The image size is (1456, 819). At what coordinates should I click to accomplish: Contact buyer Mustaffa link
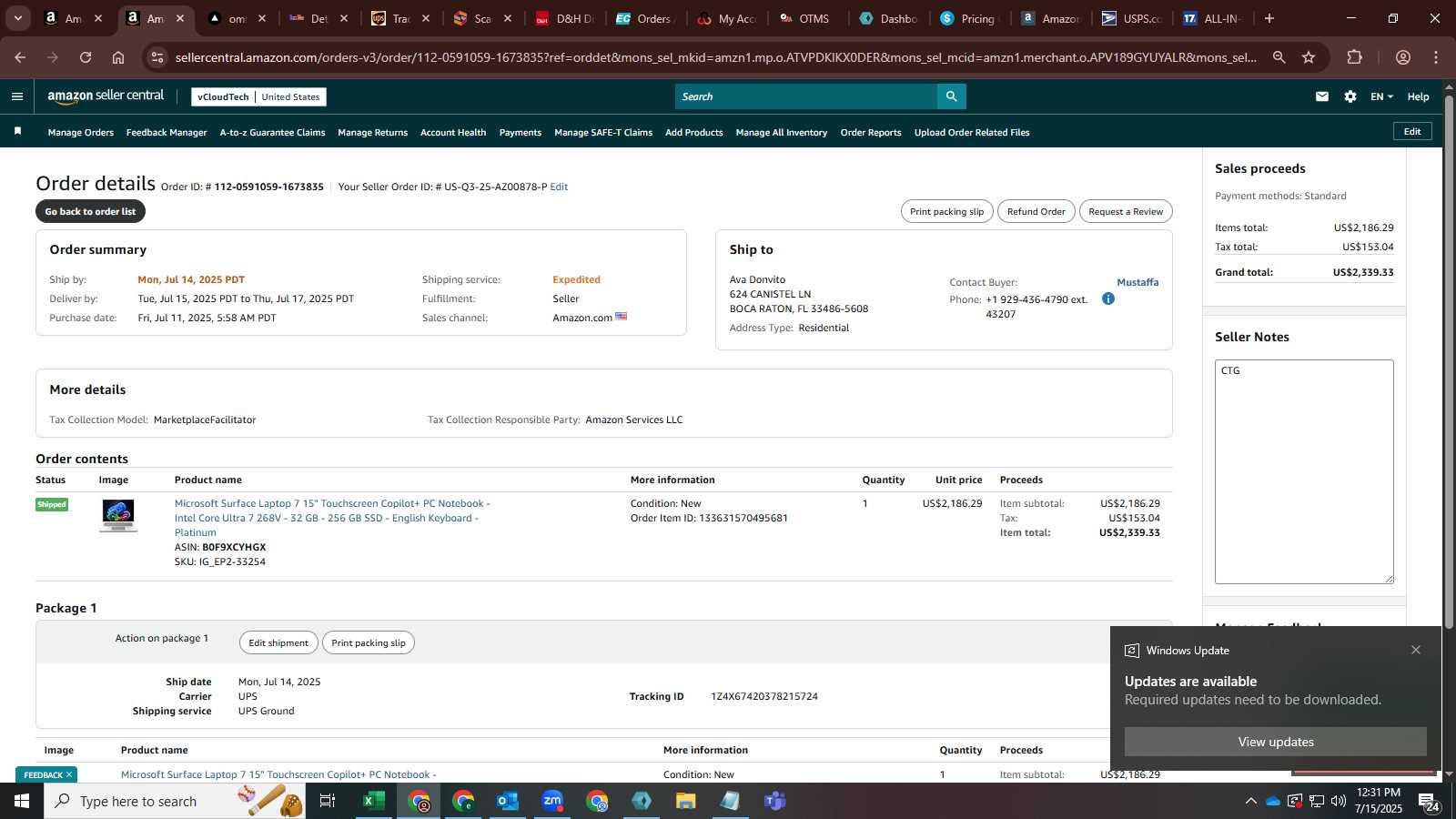[x=1137, y=282]
